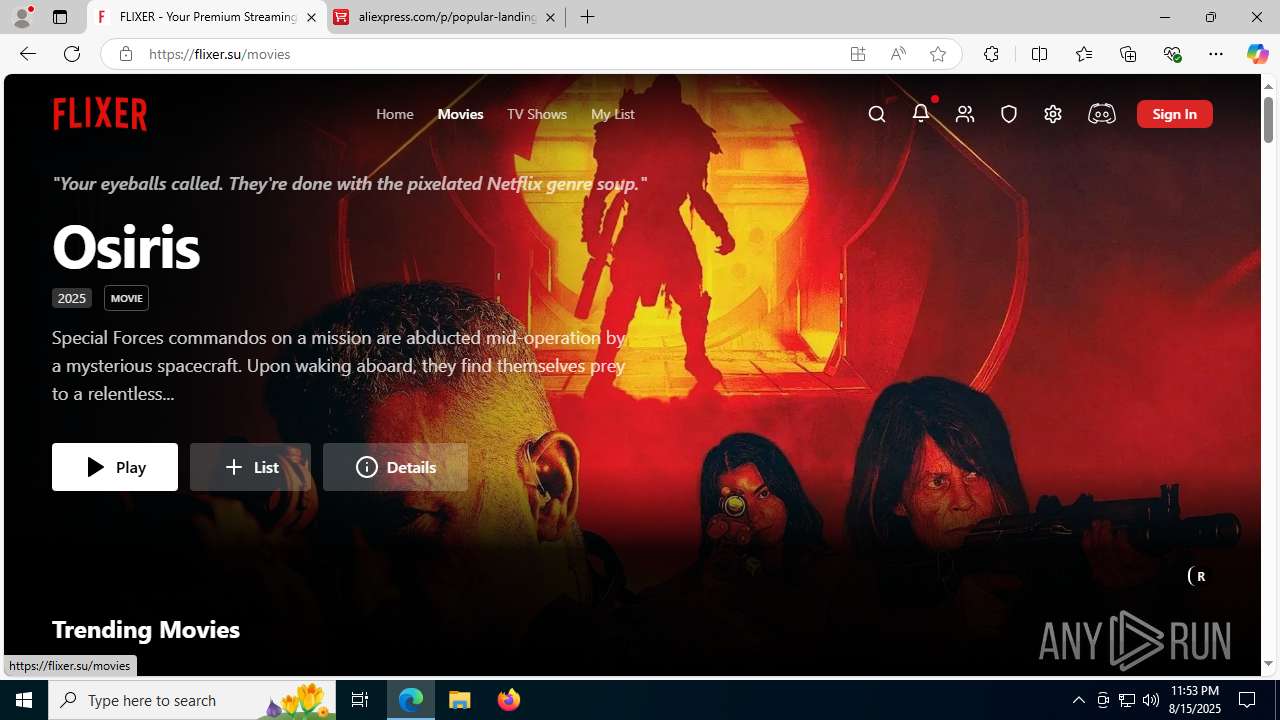Open the Flixer search icon
Screen dimensions: 1280x720
pyautogui.click(x=877, y=114)
